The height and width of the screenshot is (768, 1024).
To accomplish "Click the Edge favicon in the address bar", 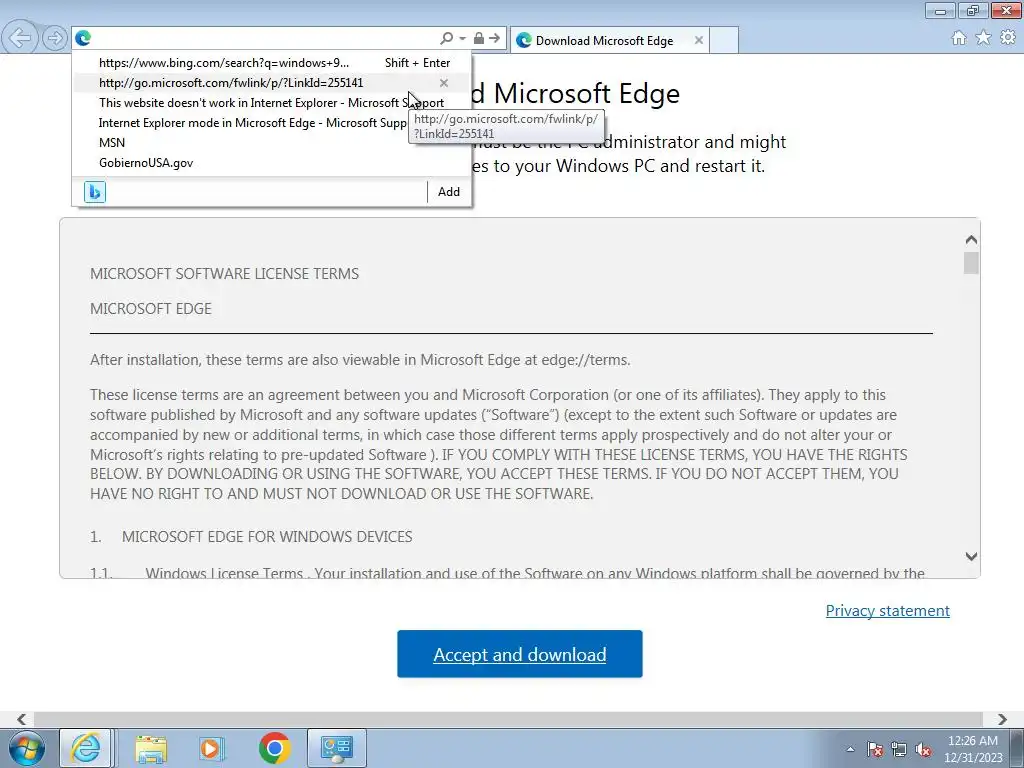I will click(x=83, y=39).
